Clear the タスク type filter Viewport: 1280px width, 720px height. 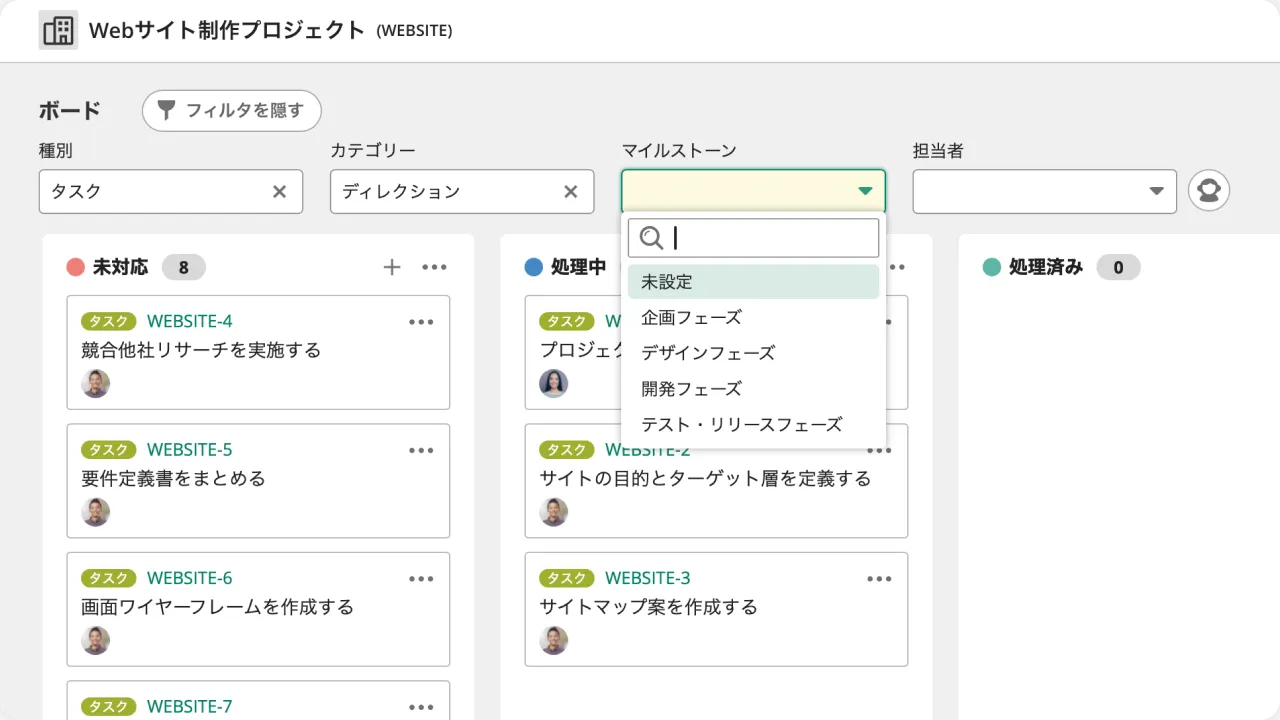pyautogui.click(x=280, y=191)
